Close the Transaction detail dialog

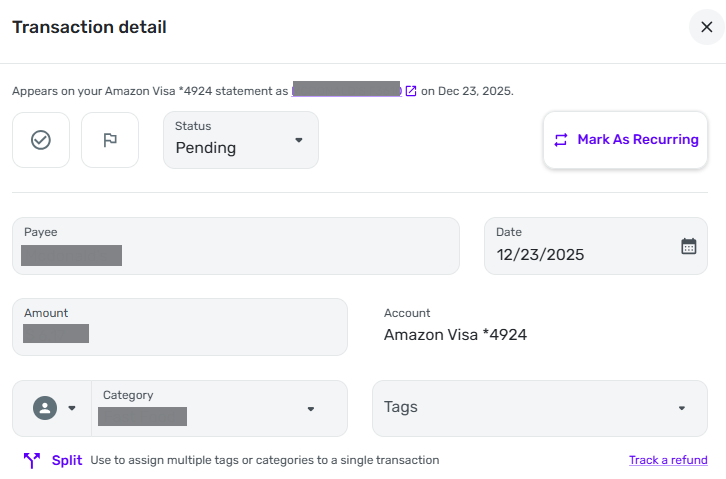[x=706, y=27]
